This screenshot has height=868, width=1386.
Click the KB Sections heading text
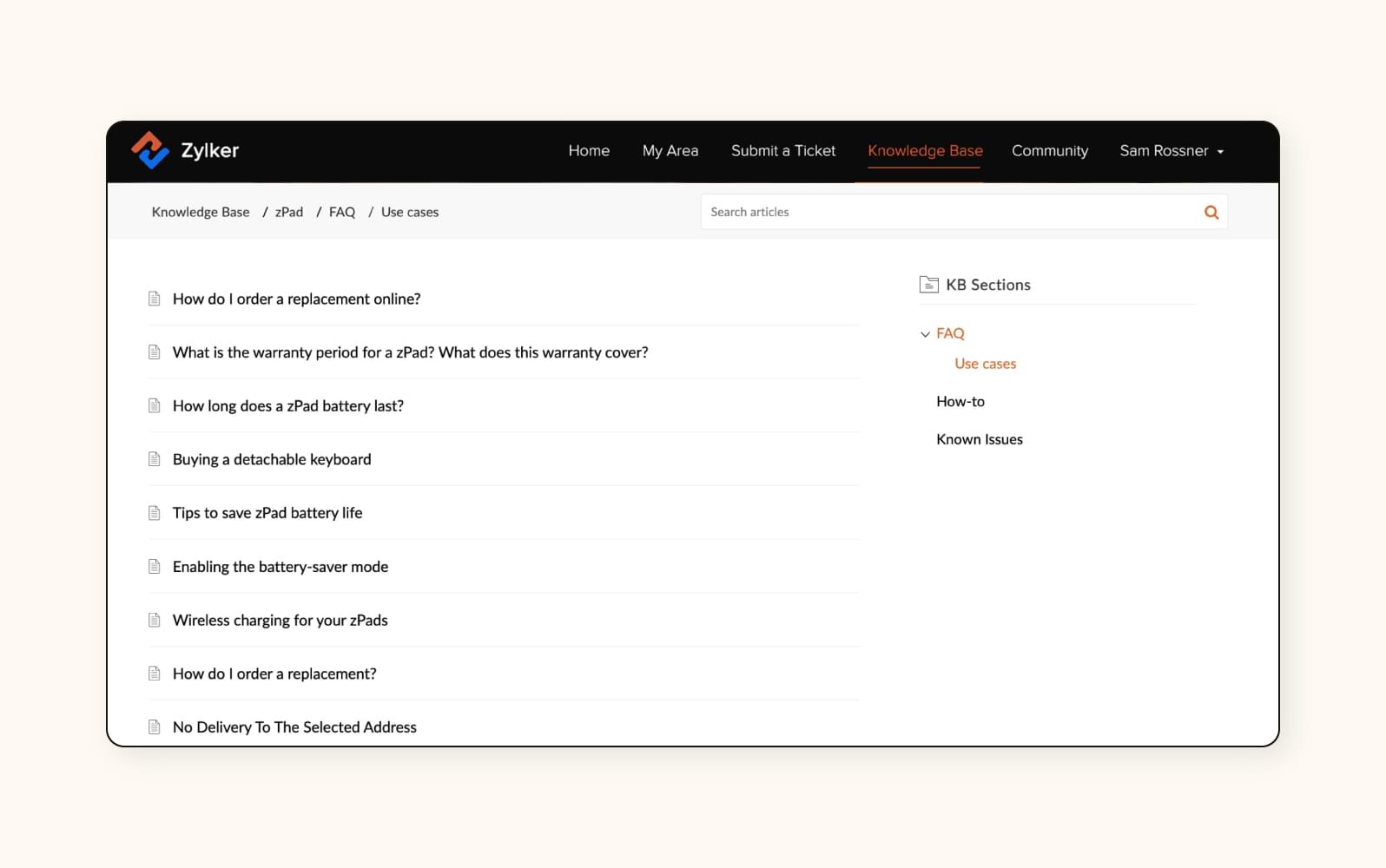pyautogui.click(x=988, y=285)
